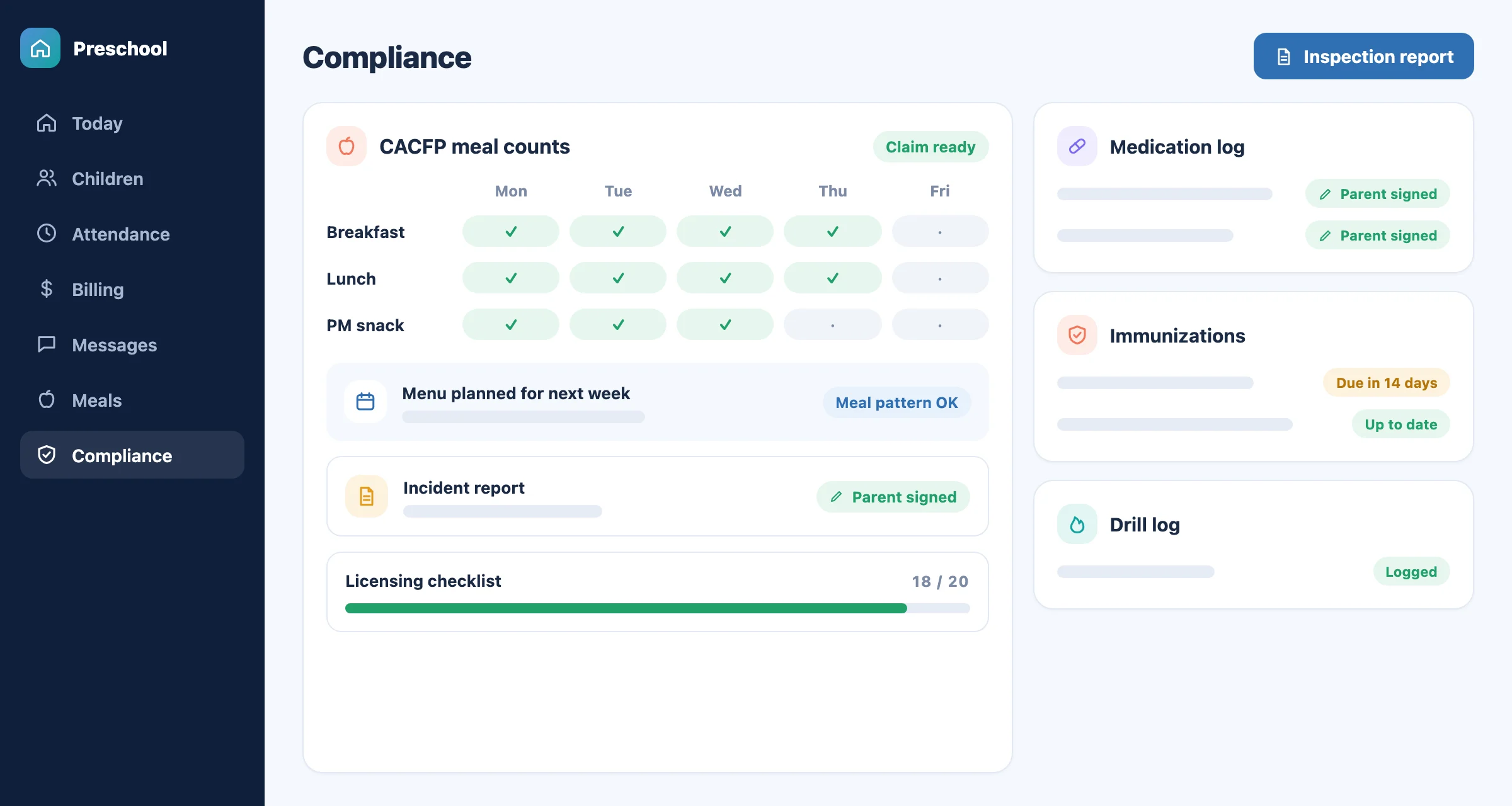Click the Drill log flame icon

tap(1077, 524)
